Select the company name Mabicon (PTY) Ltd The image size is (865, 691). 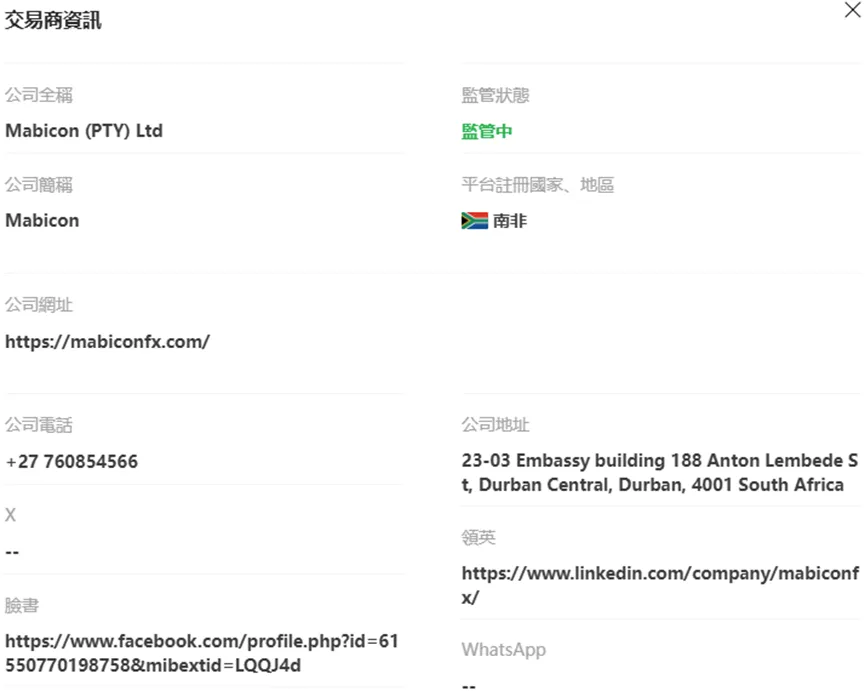click(x=84, y=131)
